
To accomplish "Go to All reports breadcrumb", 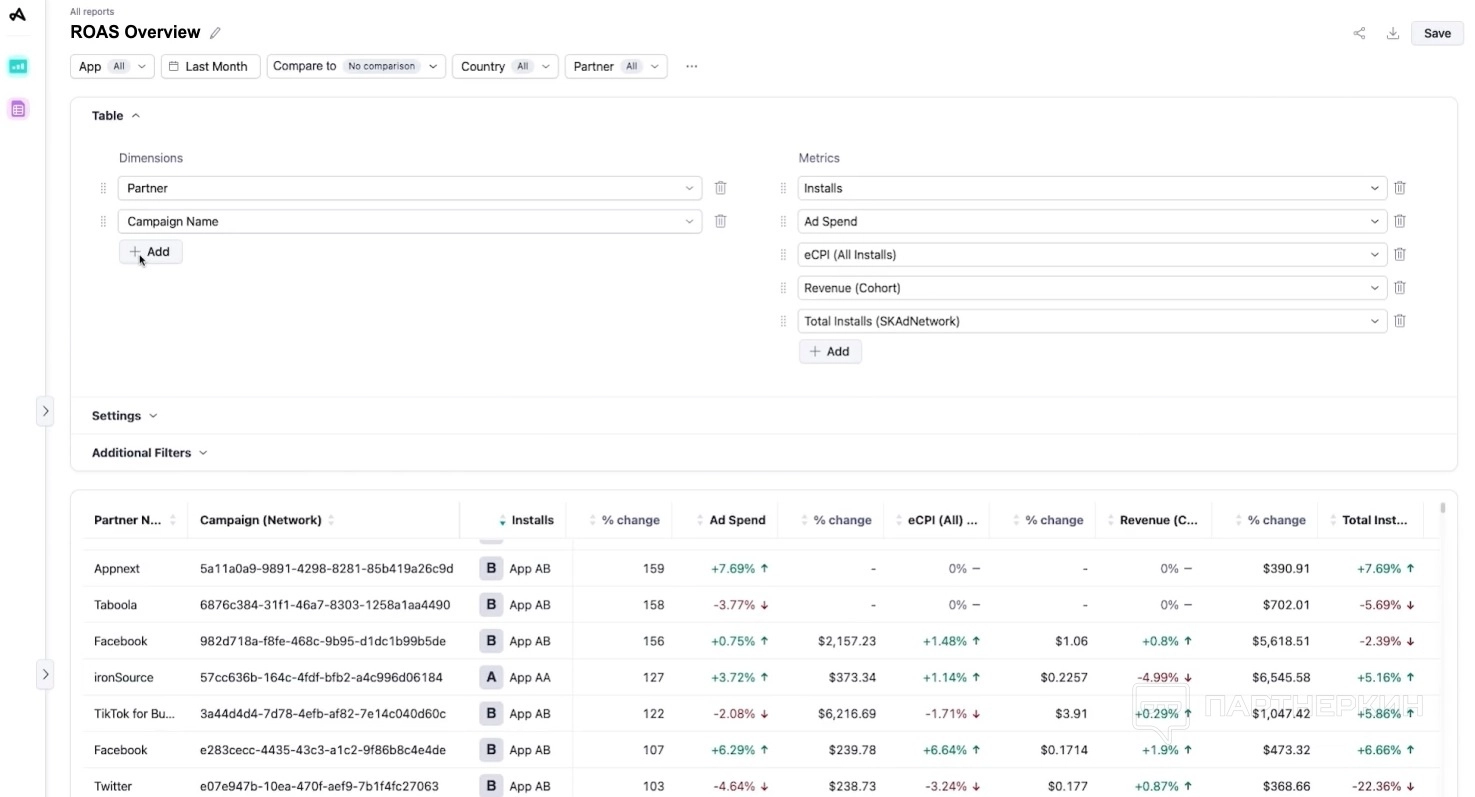I will (x=92, y=12).
